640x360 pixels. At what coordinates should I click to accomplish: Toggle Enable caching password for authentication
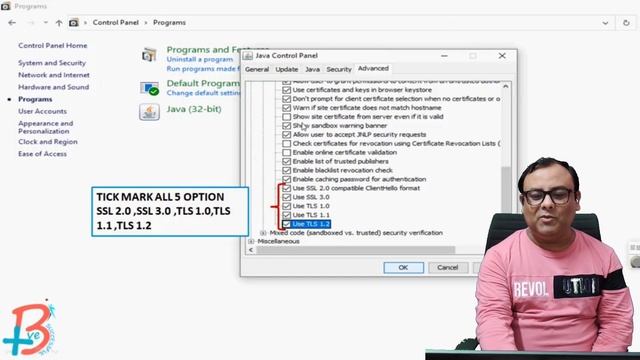[x=287, y=179]
